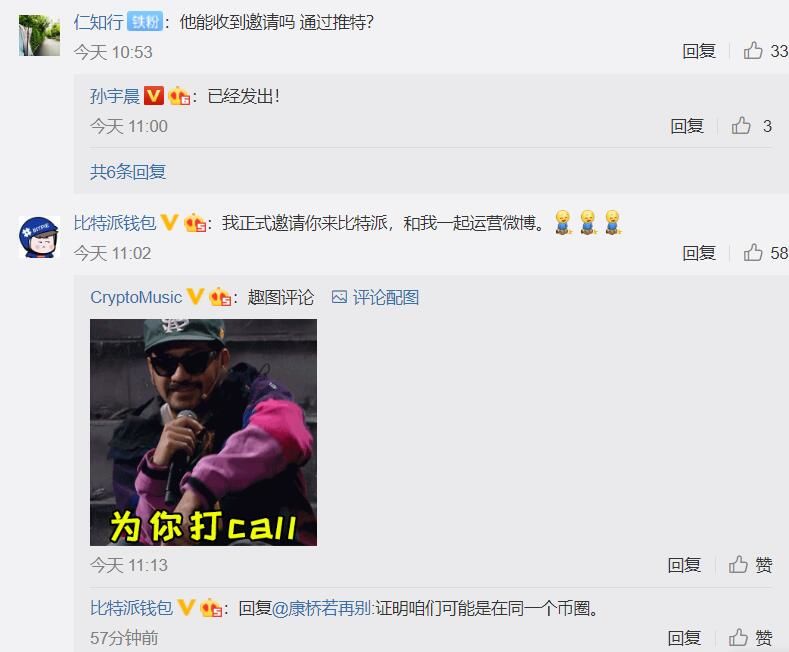Enlarge the "为你打call" meme image
The height and width of the screenshot is (652, 789).
[x=203, y=432]
